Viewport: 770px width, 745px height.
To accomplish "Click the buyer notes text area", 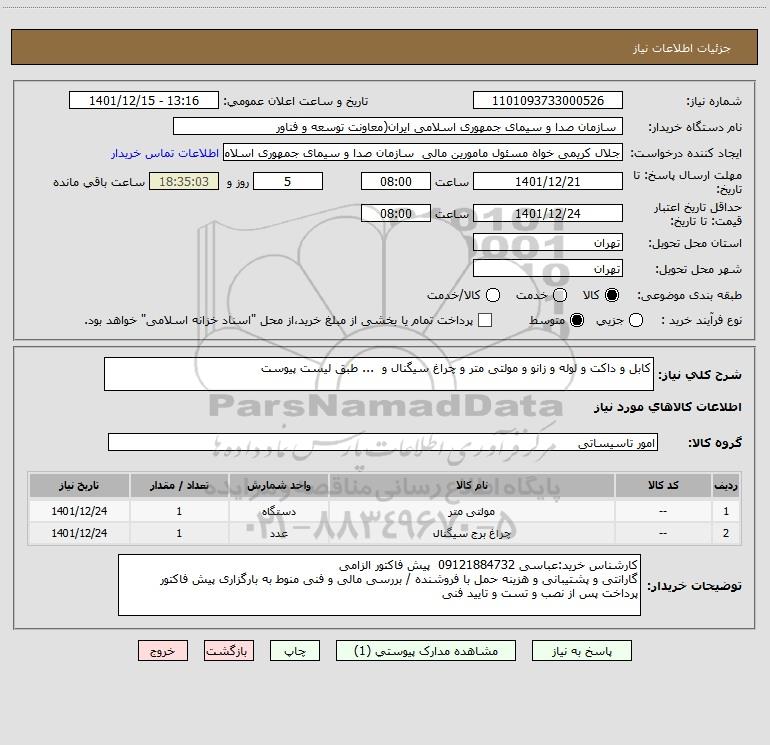I will [x=380, y=585].
